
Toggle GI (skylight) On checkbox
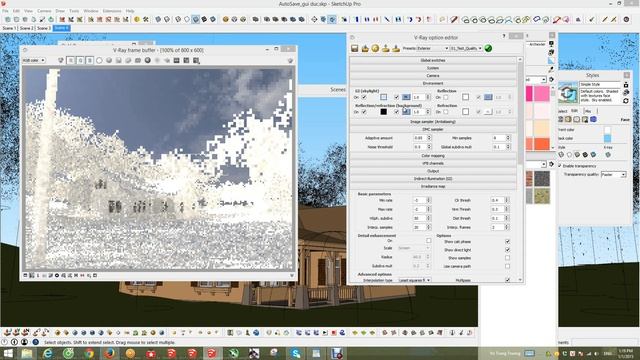[x=364, y=97]
